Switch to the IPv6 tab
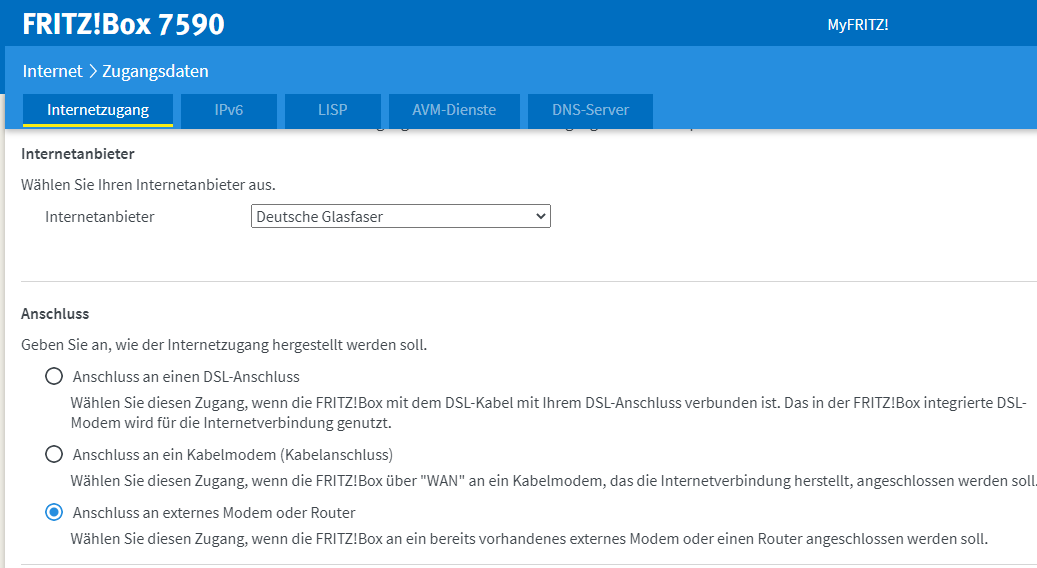The width and height of the screenshot is (1037, 568). pyautogui.click(x=229, y=110)
